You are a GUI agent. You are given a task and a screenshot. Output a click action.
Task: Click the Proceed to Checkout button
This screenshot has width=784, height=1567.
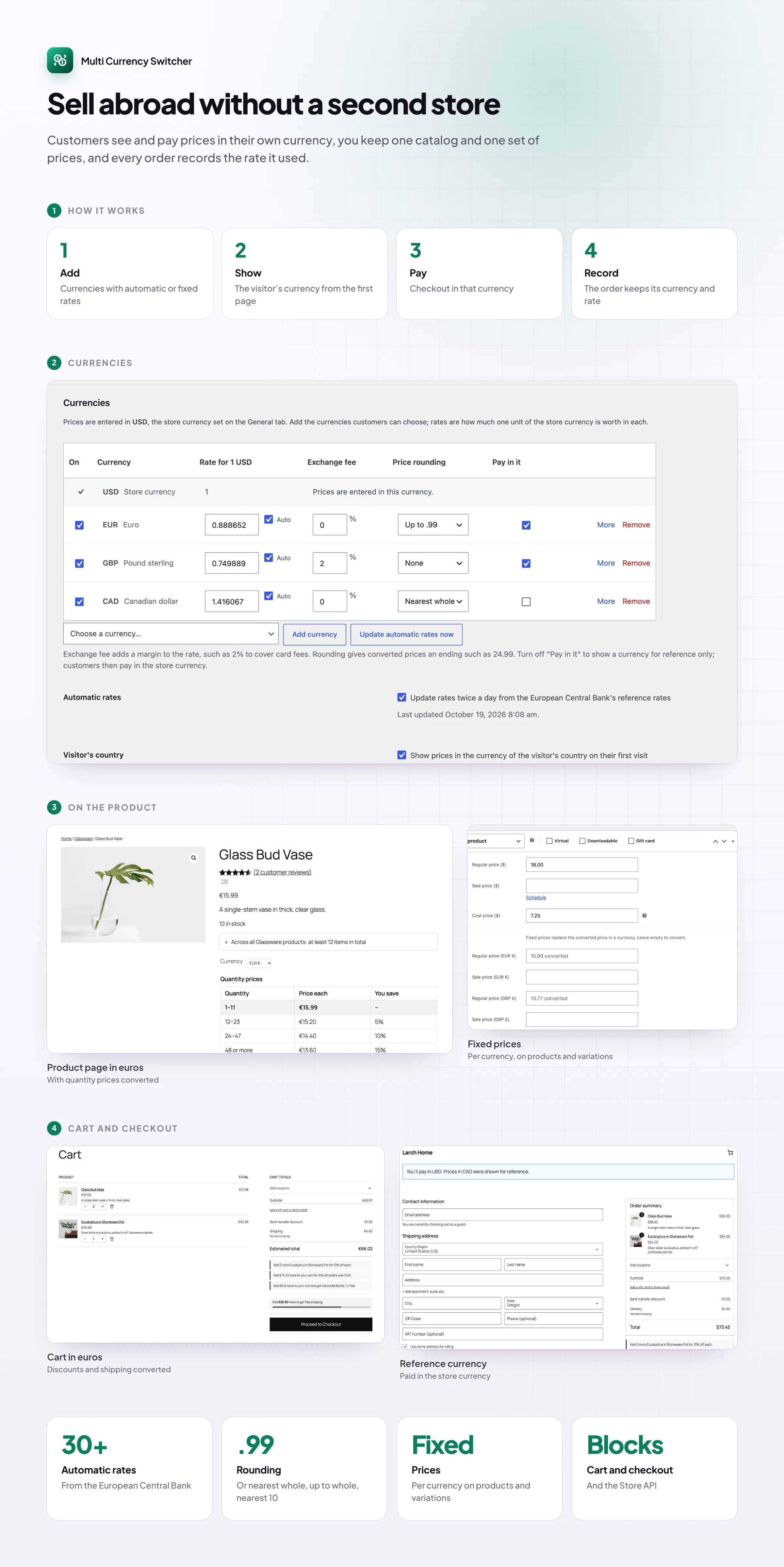pos(321,1324)
